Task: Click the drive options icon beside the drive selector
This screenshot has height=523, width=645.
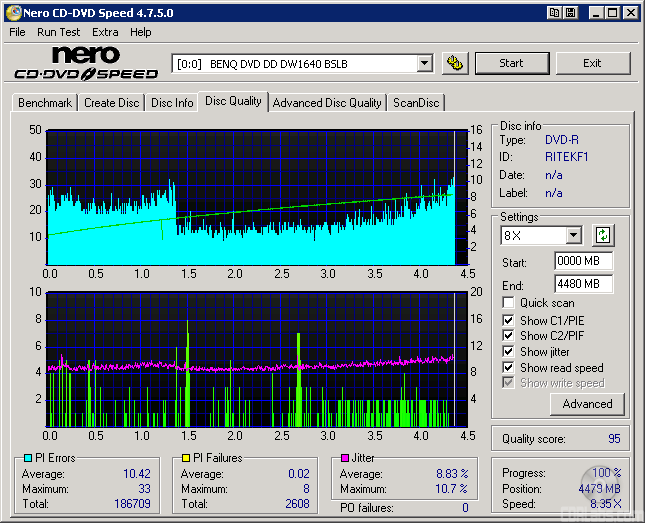Action: tap(455, 63)
